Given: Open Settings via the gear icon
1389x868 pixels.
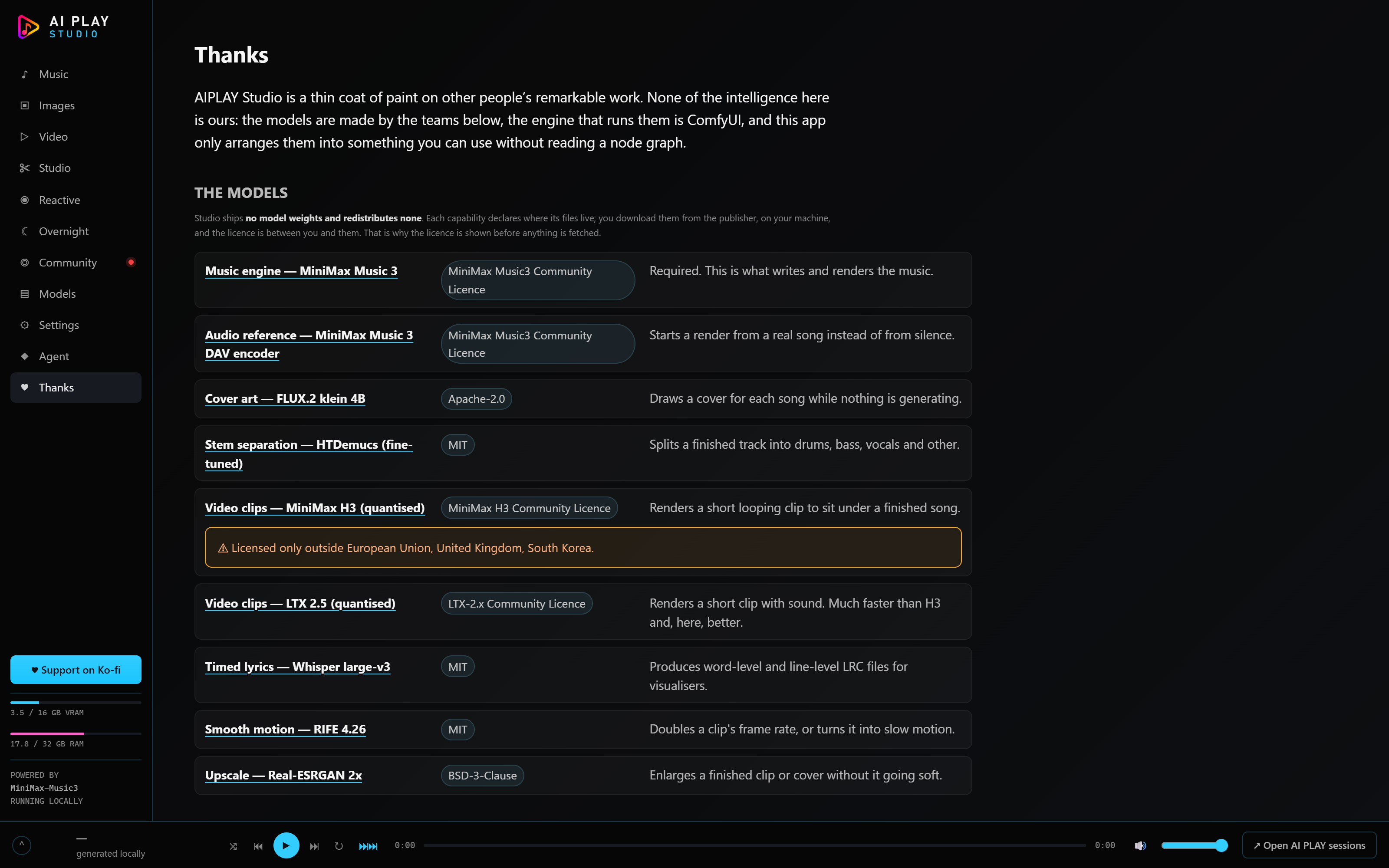Looking at the screenshot, I should [x=25, y=325].
